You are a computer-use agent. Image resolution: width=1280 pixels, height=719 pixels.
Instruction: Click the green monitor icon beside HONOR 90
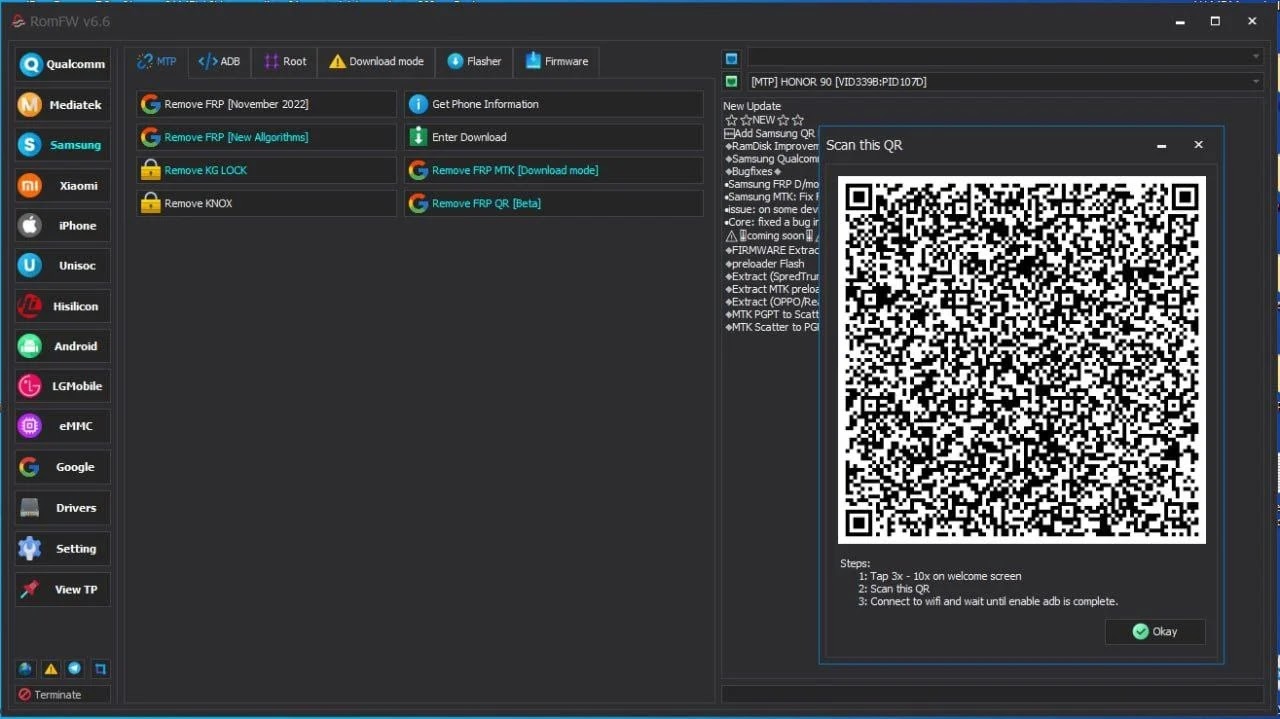point(732,81)
